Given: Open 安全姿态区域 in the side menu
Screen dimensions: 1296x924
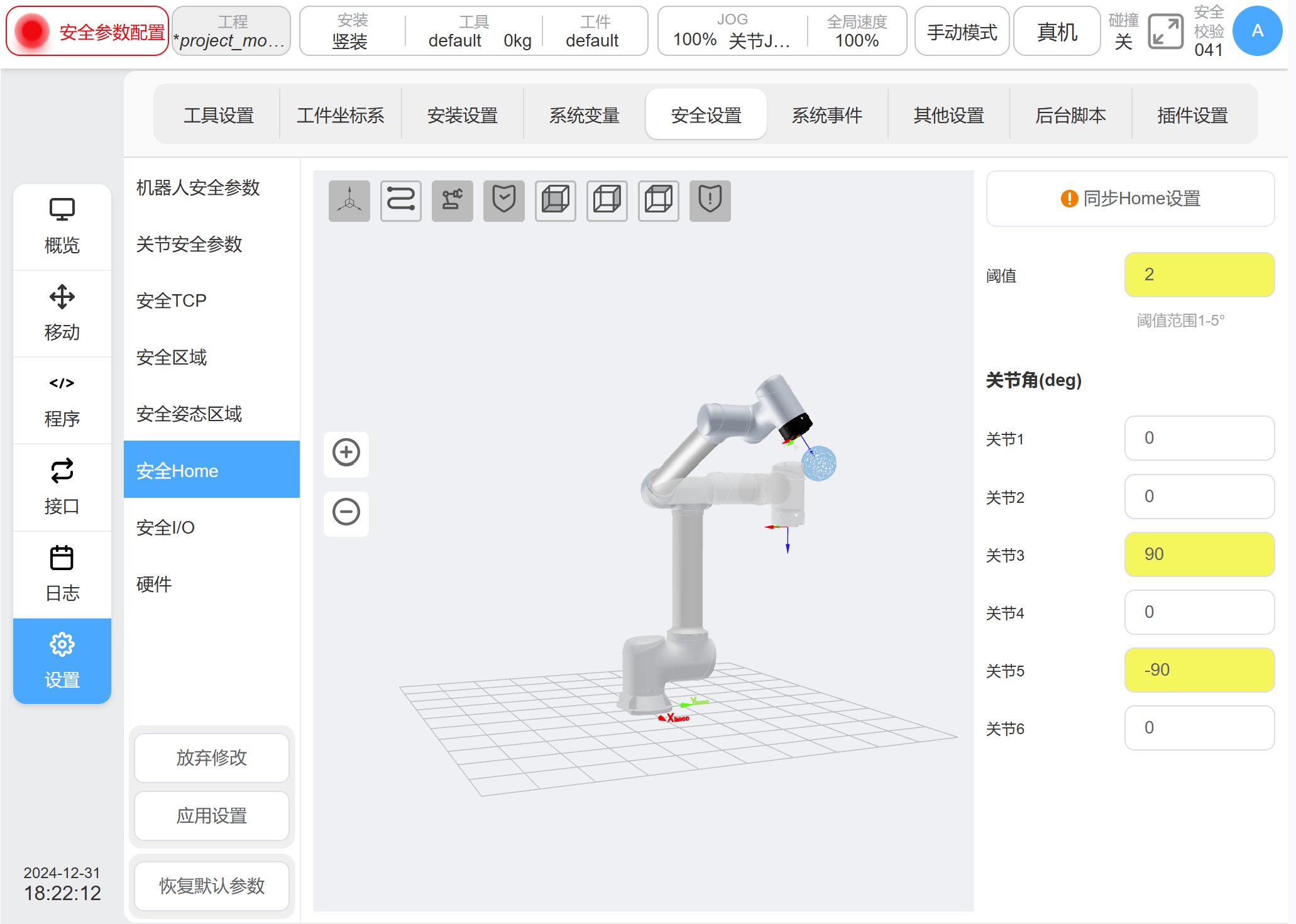Looking at the screenshot, I should pyautogui.click(x=212, y=414).
